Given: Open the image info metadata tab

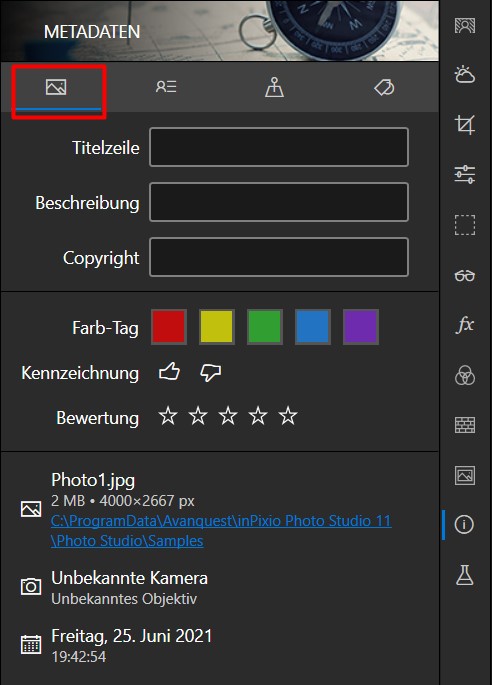Looking at the screenshot, I should click(x=56, y=87).
